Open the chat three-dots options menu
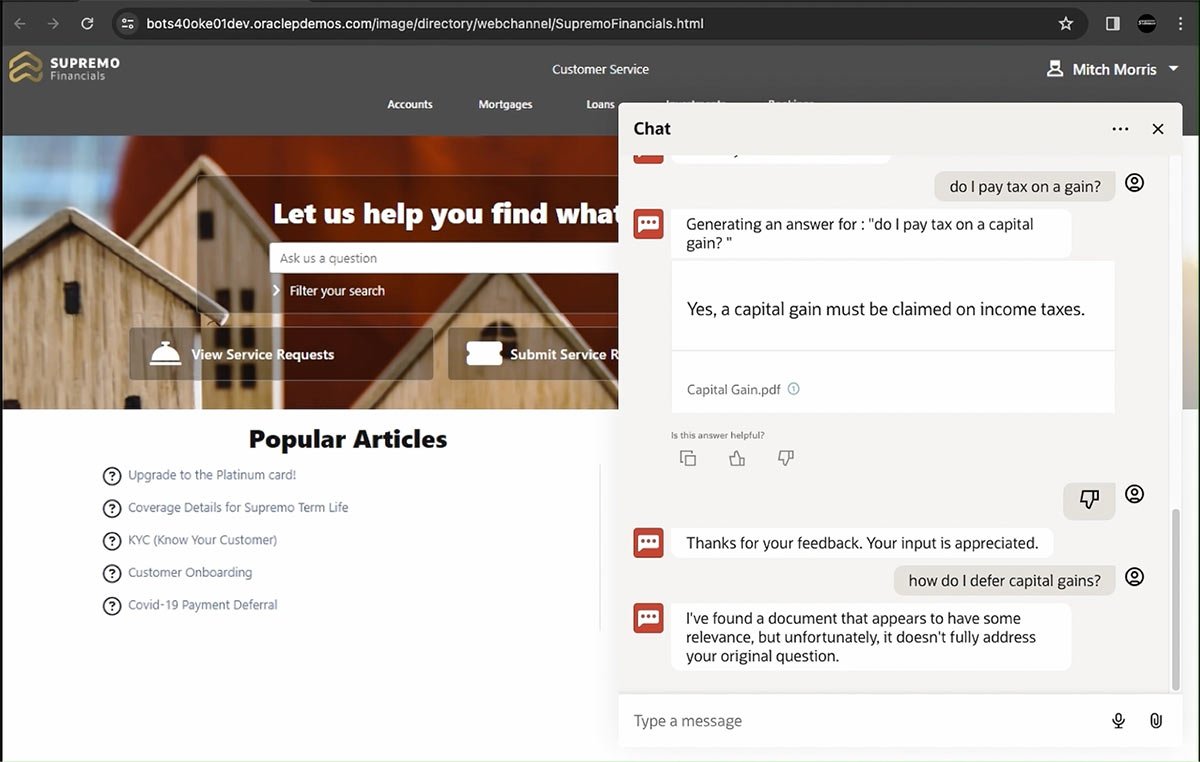 (1120, 129)
